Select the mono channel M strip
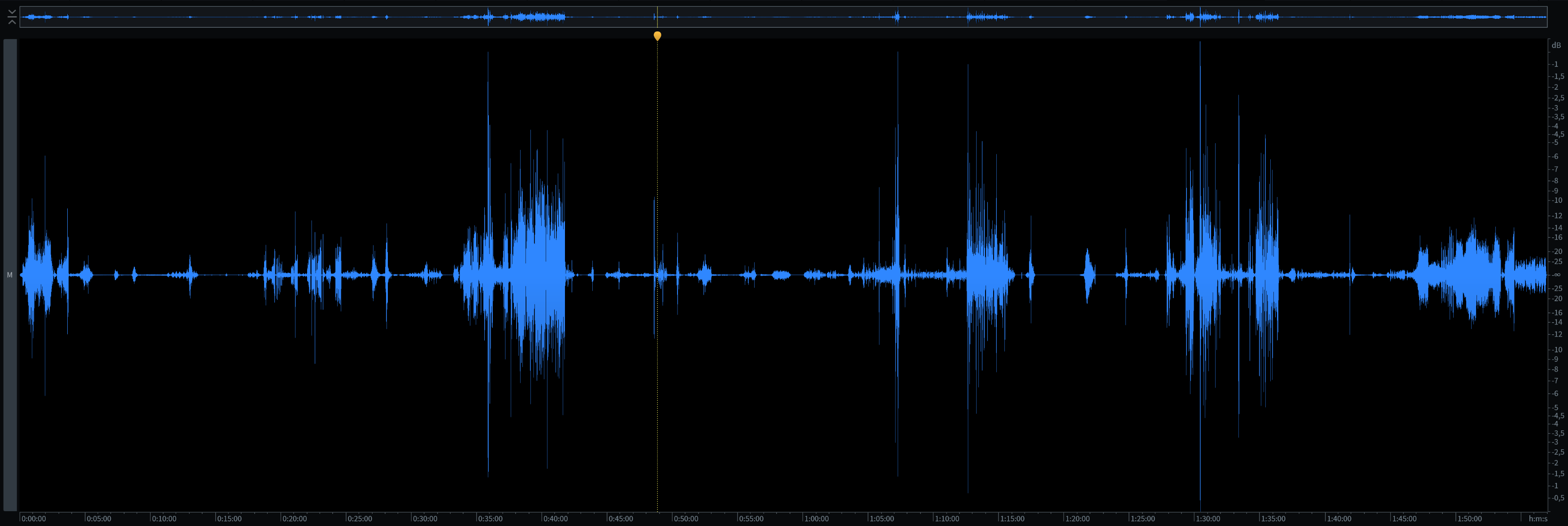The width and height of the screenshot is (1568, 526). click(10, 275)
